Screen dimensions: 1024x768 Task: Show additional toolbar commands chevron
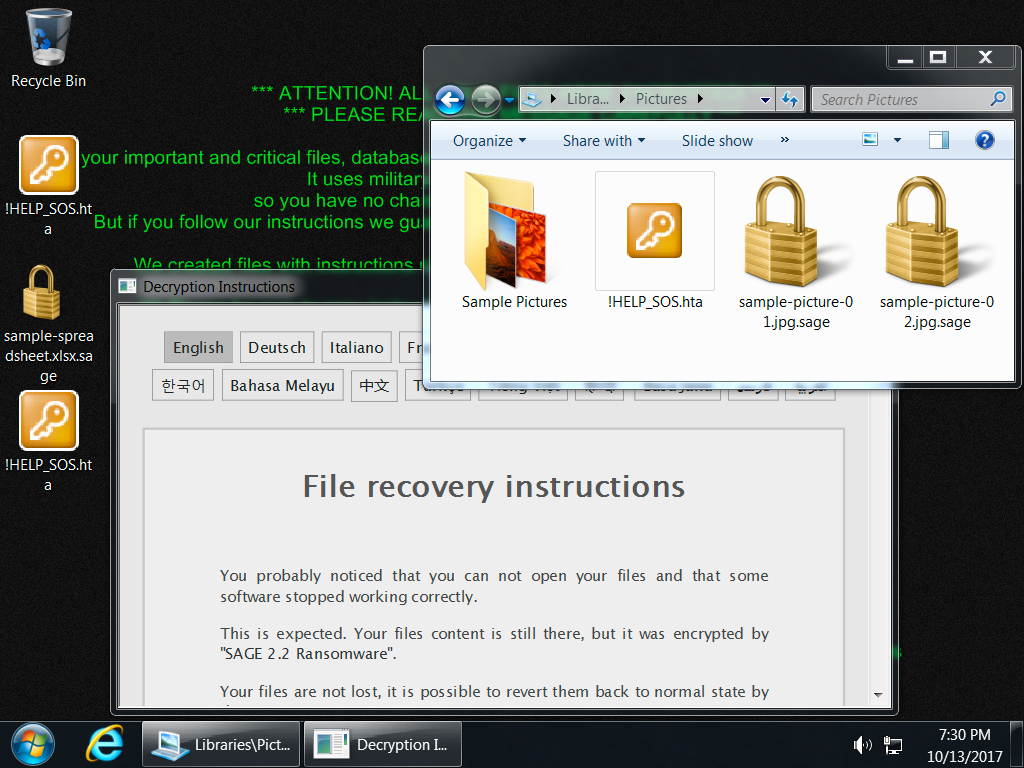[784, 140]
